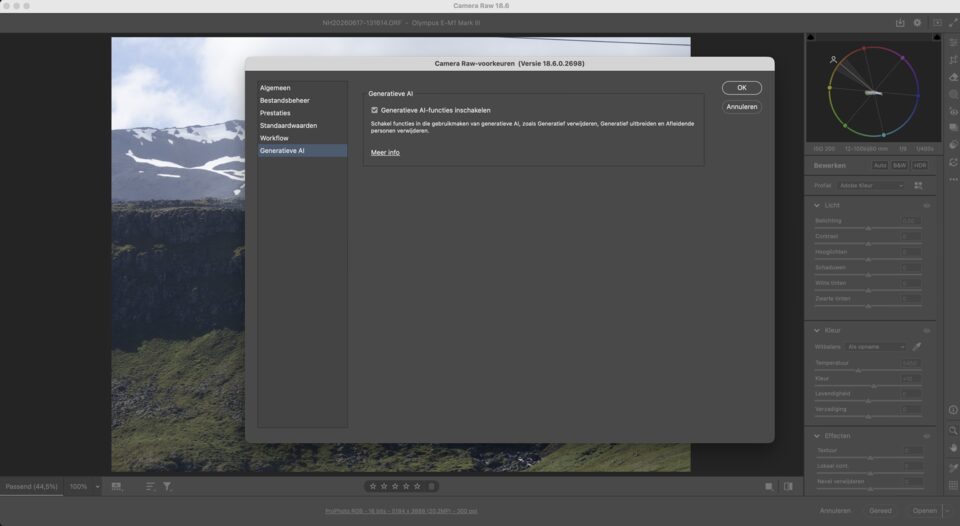Toggle the shadow clipping warning triangle

click(x=811, y=37)
